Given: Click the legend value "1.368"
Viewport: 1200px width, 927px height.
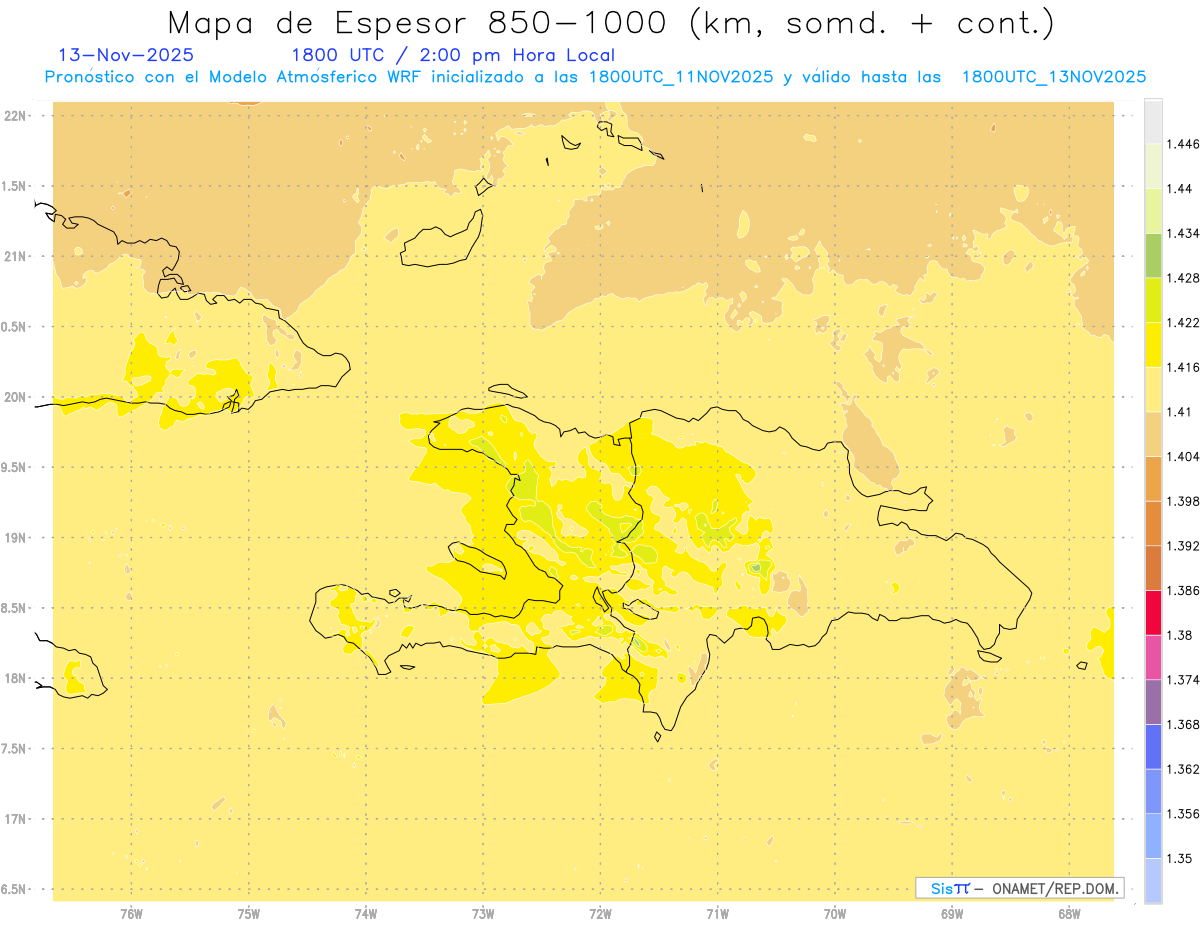Looking at the screenshot, I should tap(1183, 724).
